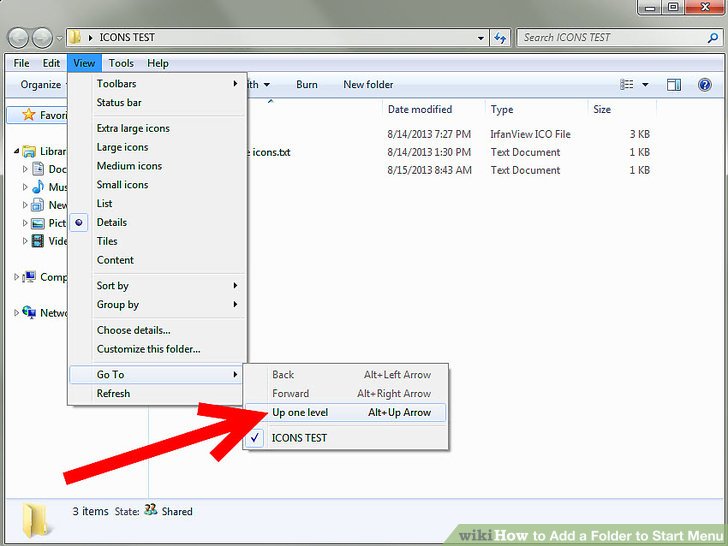Click the refresh icon next to address bar
This screenshot has height=546, width=728.
coord(500,38)
